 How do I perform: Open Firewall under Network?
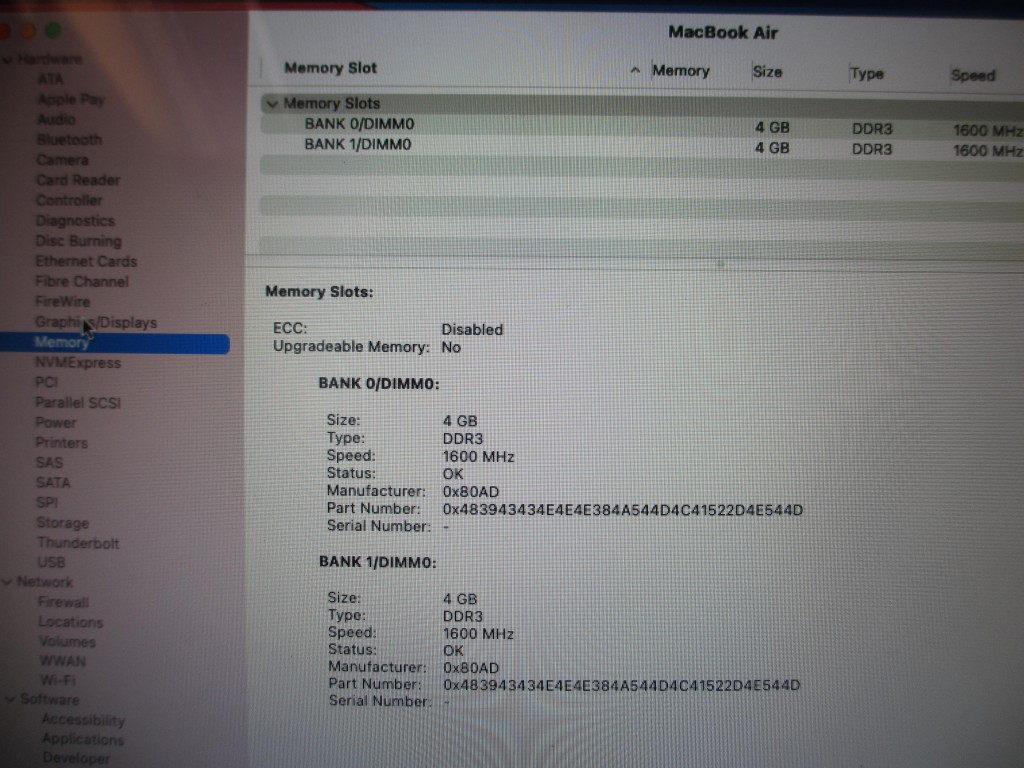pos(63,602)
